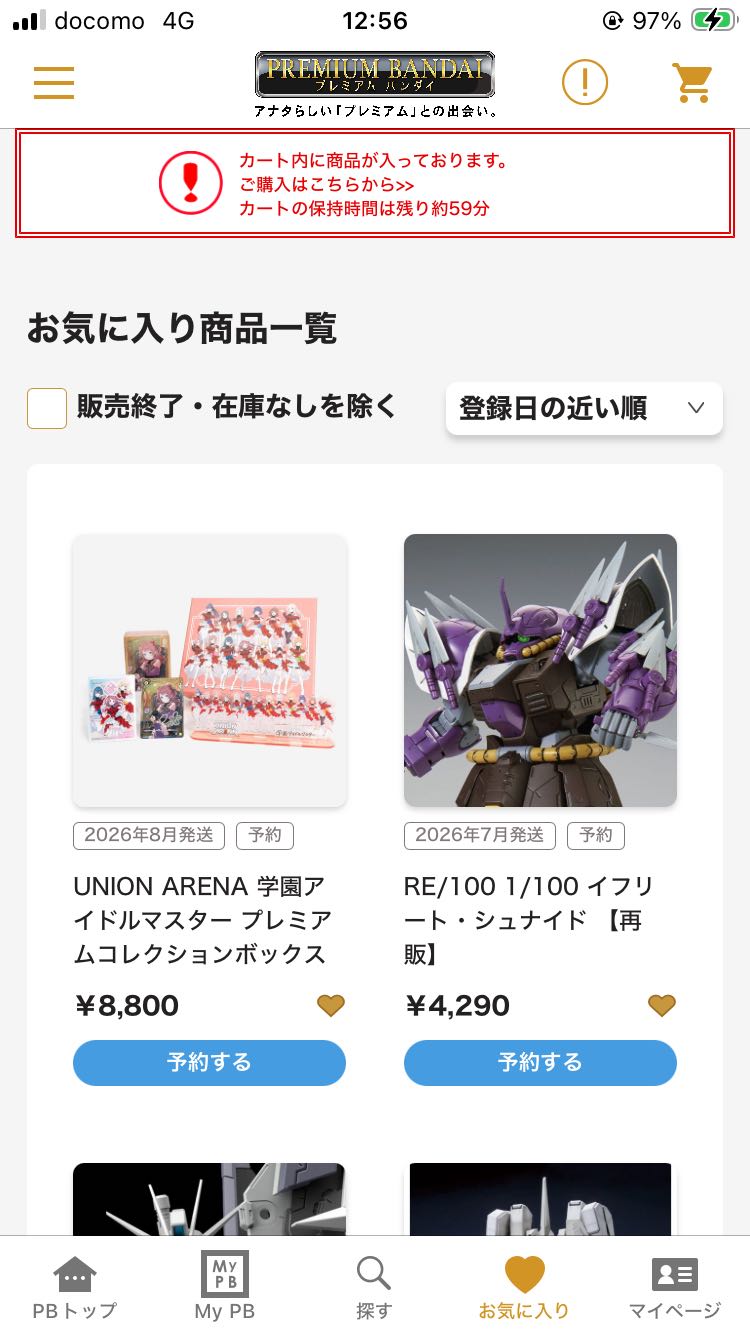Switch to the My PB tab
The width and height of the screenshot is (750, 1334).
coord(225,1287)
